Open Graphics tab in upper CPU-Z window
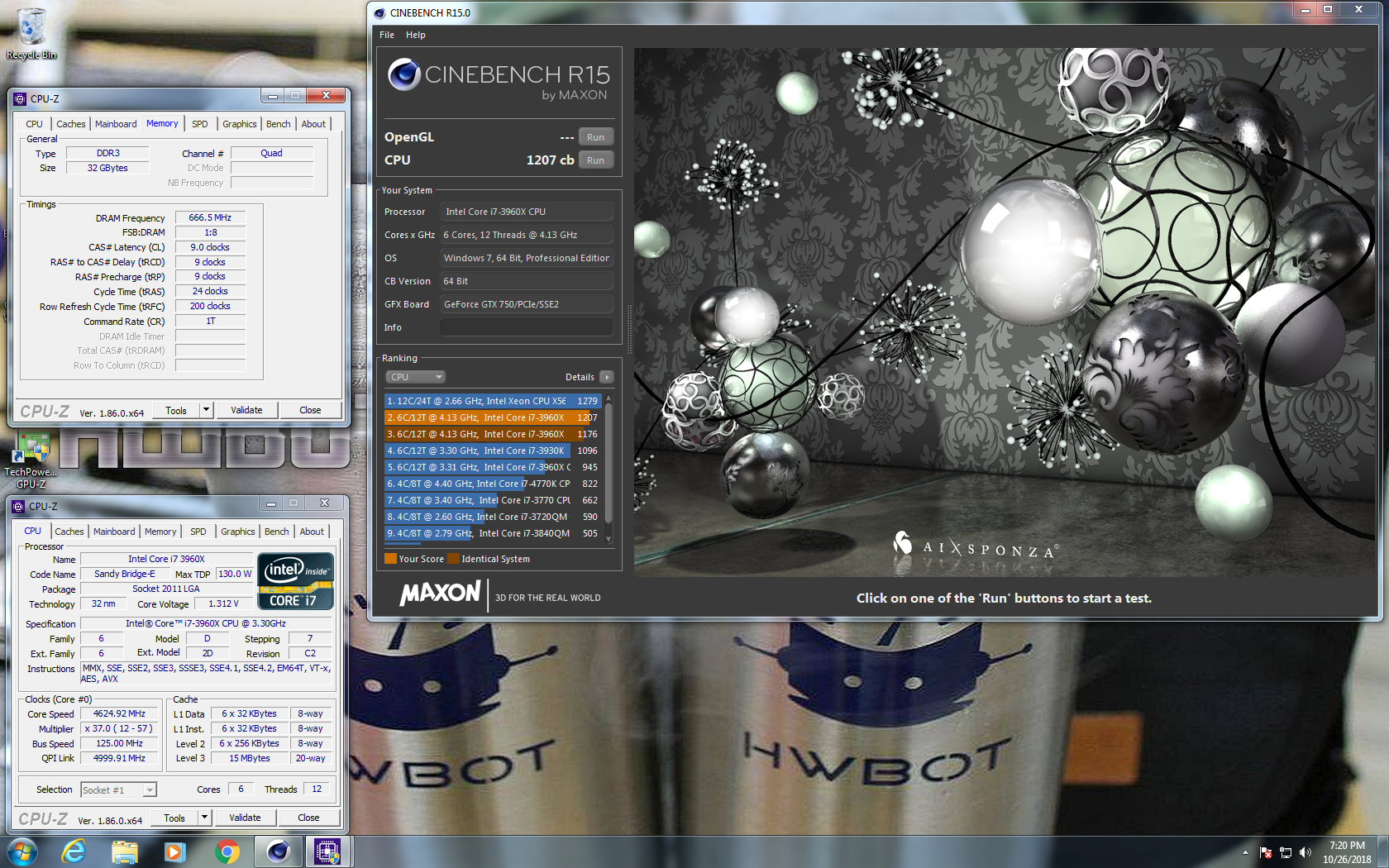The width and height of the screenshot is (1389, 868). click(x=240, y=124)
